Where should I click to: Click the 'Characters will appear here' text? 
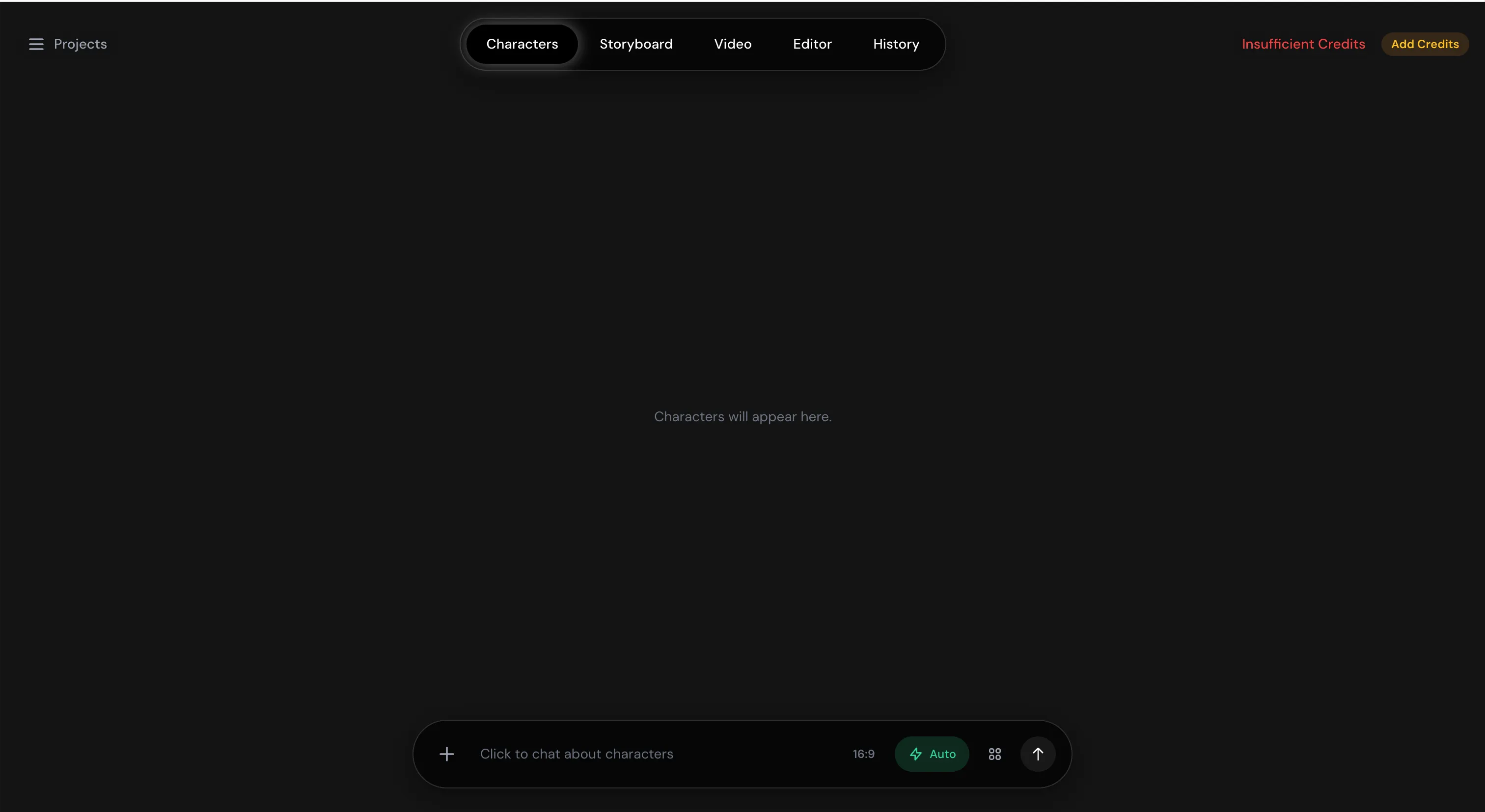click(742, 417)
